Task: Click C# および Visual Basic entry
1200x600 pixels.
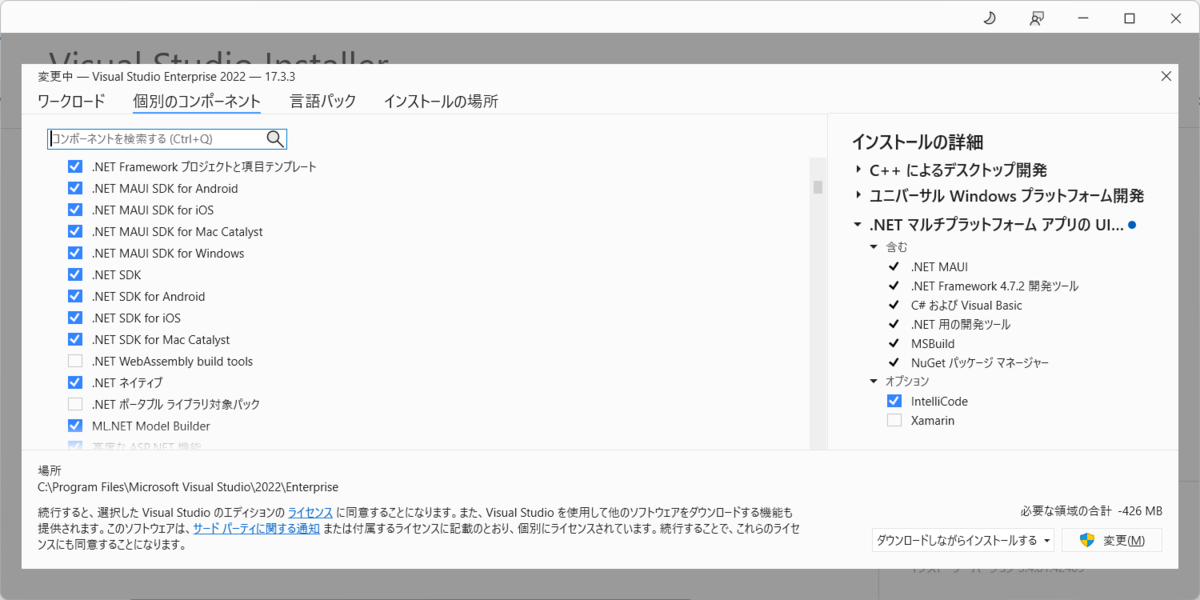Action: coord(966,305)
